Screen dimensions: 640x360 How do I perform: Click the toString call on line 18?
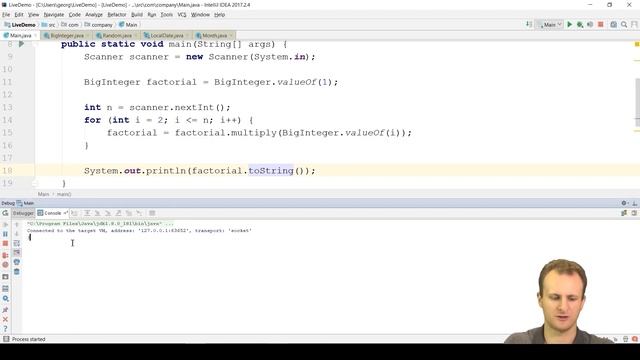pos(271,171)
